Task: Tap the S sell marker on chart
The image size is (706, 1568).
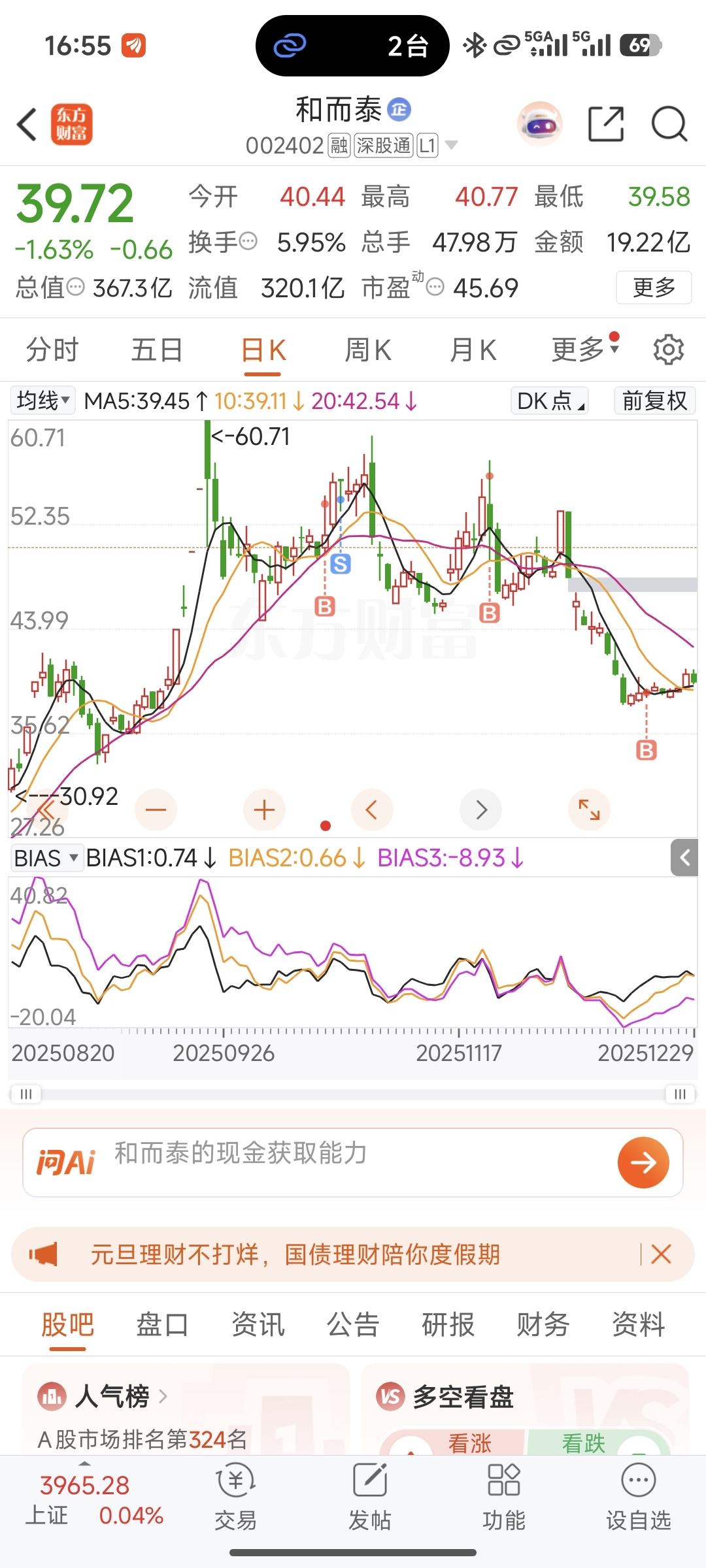Action: click(x=341, y=563)
